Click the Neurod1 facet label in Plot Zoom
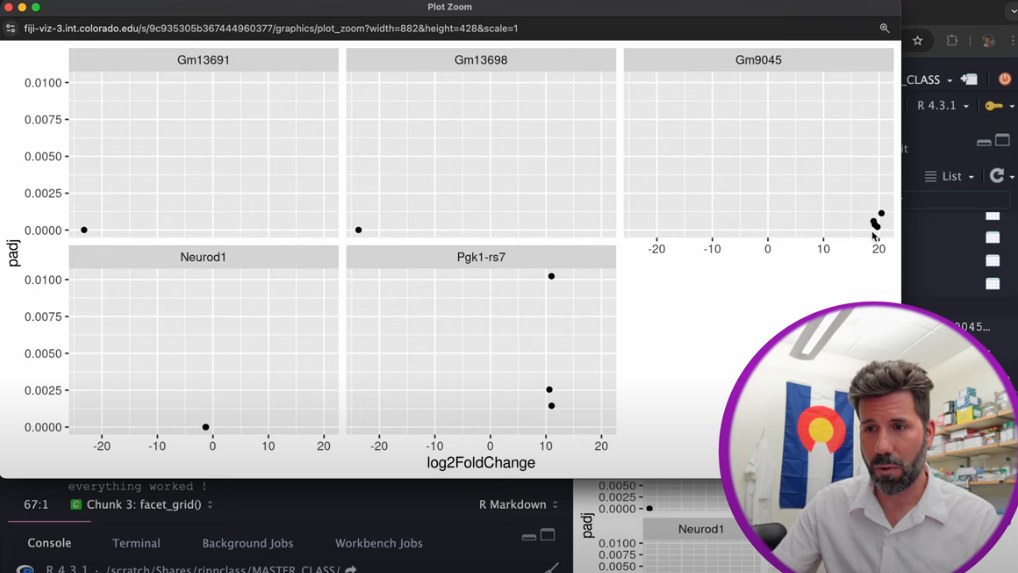This screenshot has width=1018, height=573. point(203,257)
